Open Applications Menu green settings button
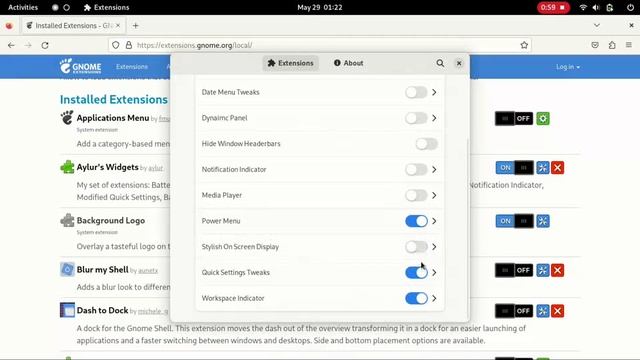 click(543, 119)
